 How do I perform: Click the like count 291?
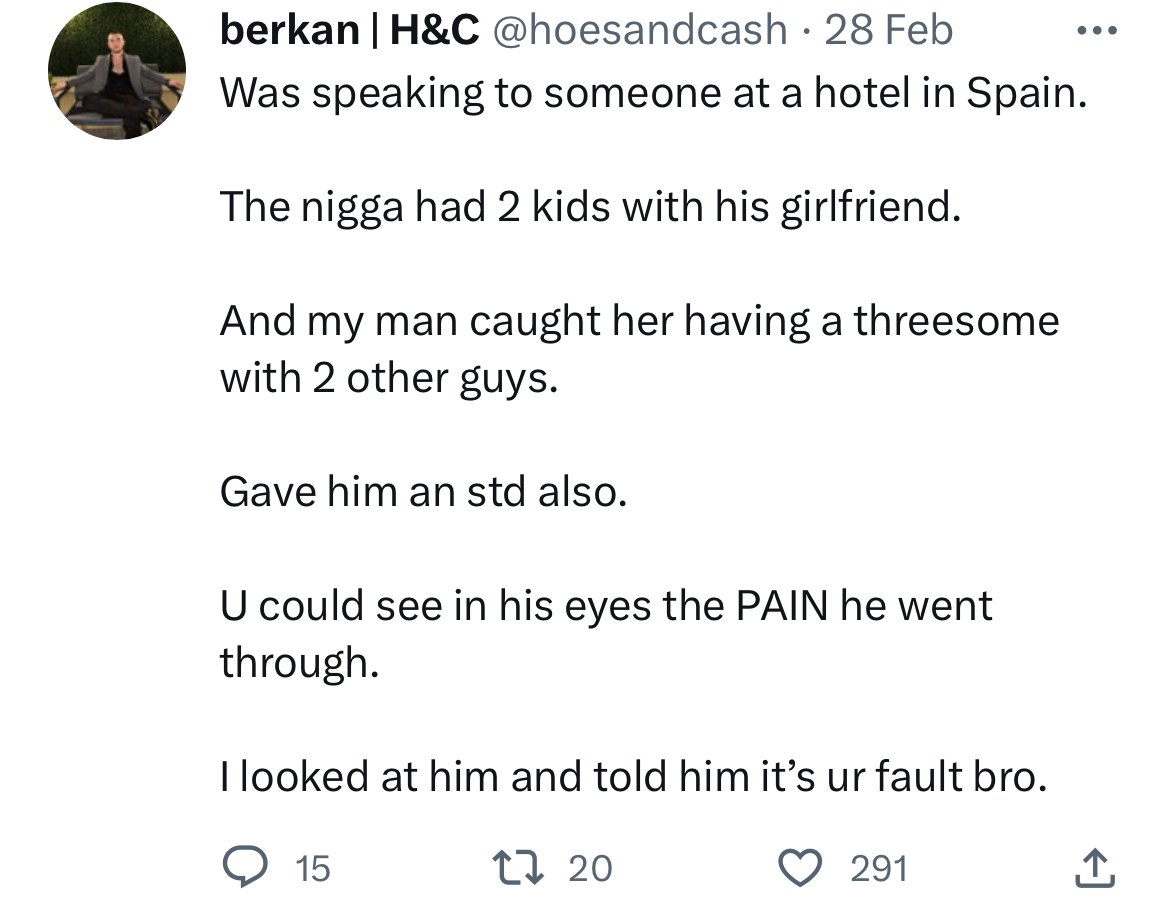[879, 869]
